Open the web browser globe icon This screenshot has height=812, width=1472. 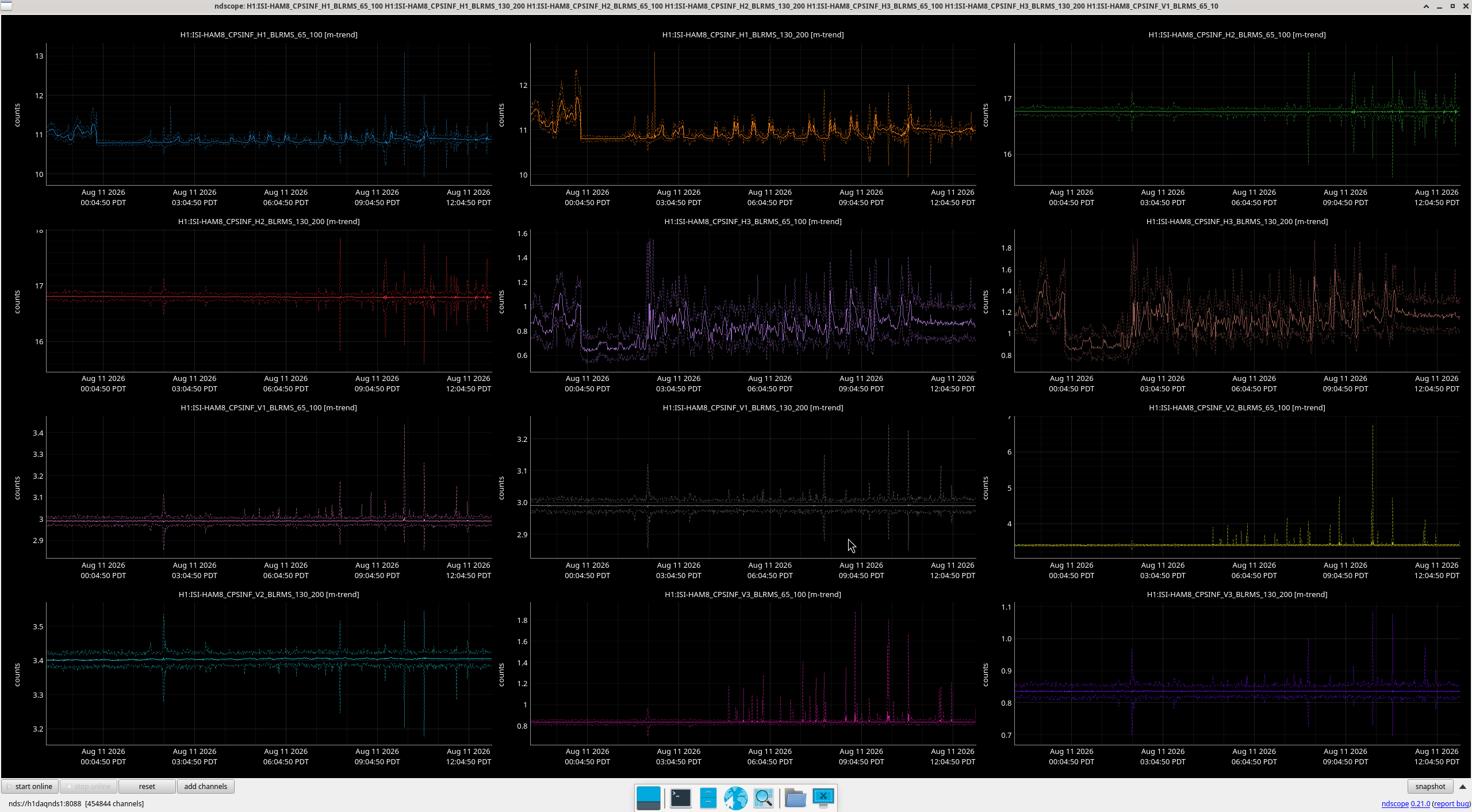(735, 798)
